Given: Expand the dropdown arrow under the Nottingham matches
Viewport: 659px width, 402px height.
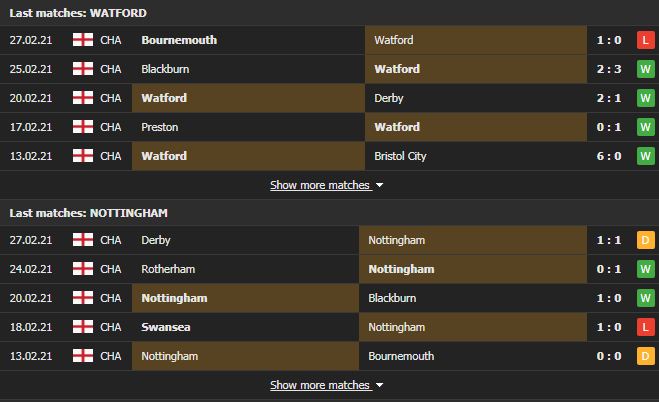Looking at the screenshot, I should [x=380, y=385].
